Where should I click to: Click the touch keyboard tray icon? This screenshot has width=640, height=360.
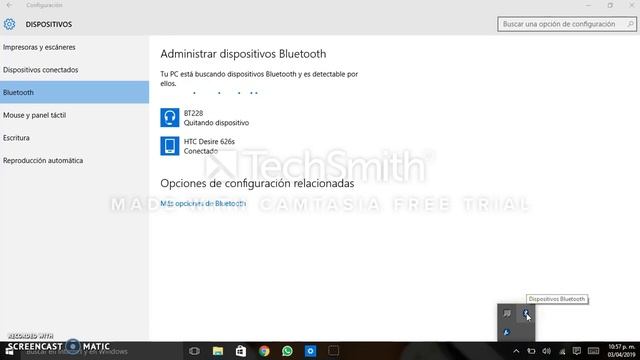pos(593,351)
